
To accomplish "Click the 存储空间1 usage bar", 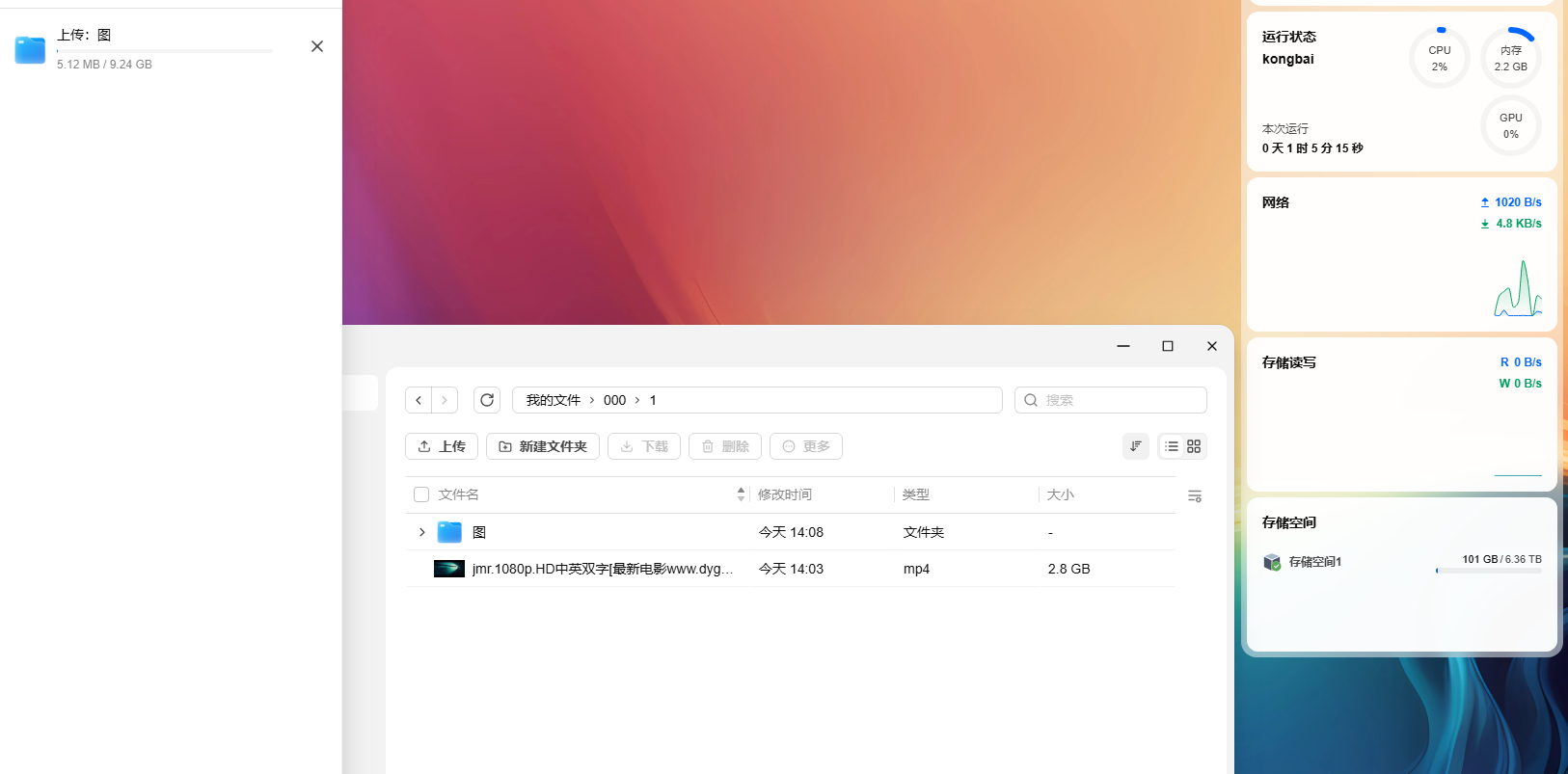I will click(x=1489, y=571).
